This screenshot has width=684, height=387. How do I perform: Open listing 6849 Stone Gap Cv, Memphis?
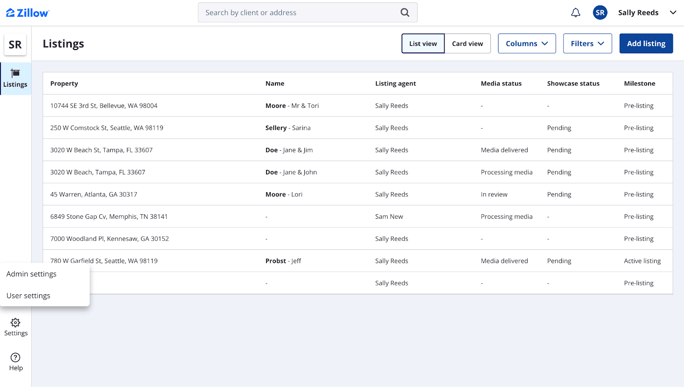109,216
